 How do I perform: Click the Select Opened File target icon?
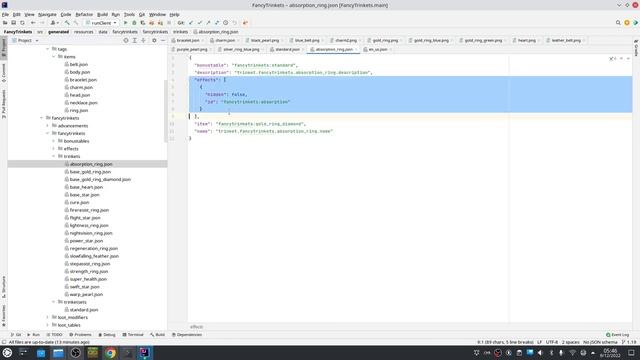pyautogui.click(x=126, y=40)
